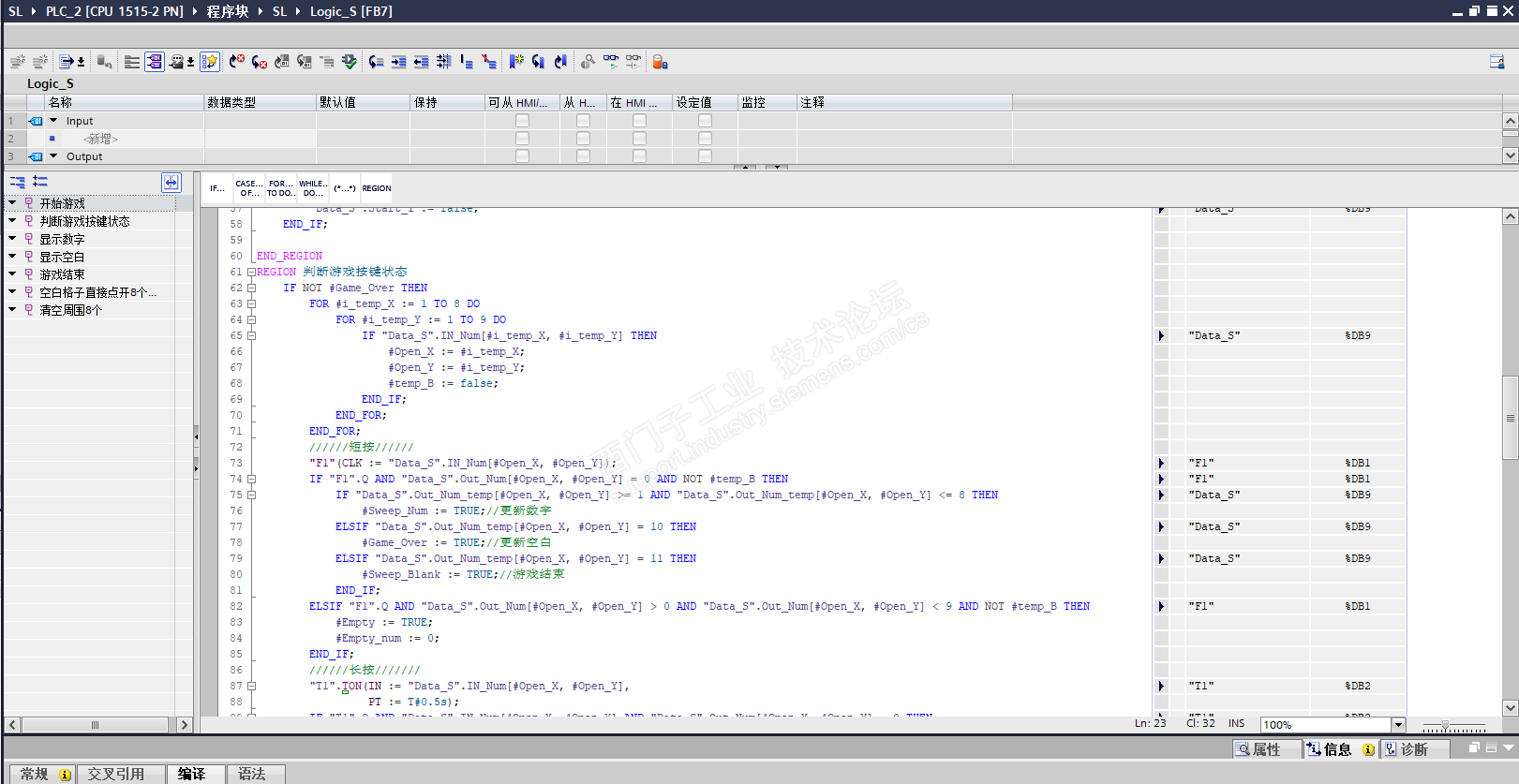Image resolution: width=1519 pixels, height=784 pixels.
Task: Click the region icon beside 游戏结束
Action: 29,274
